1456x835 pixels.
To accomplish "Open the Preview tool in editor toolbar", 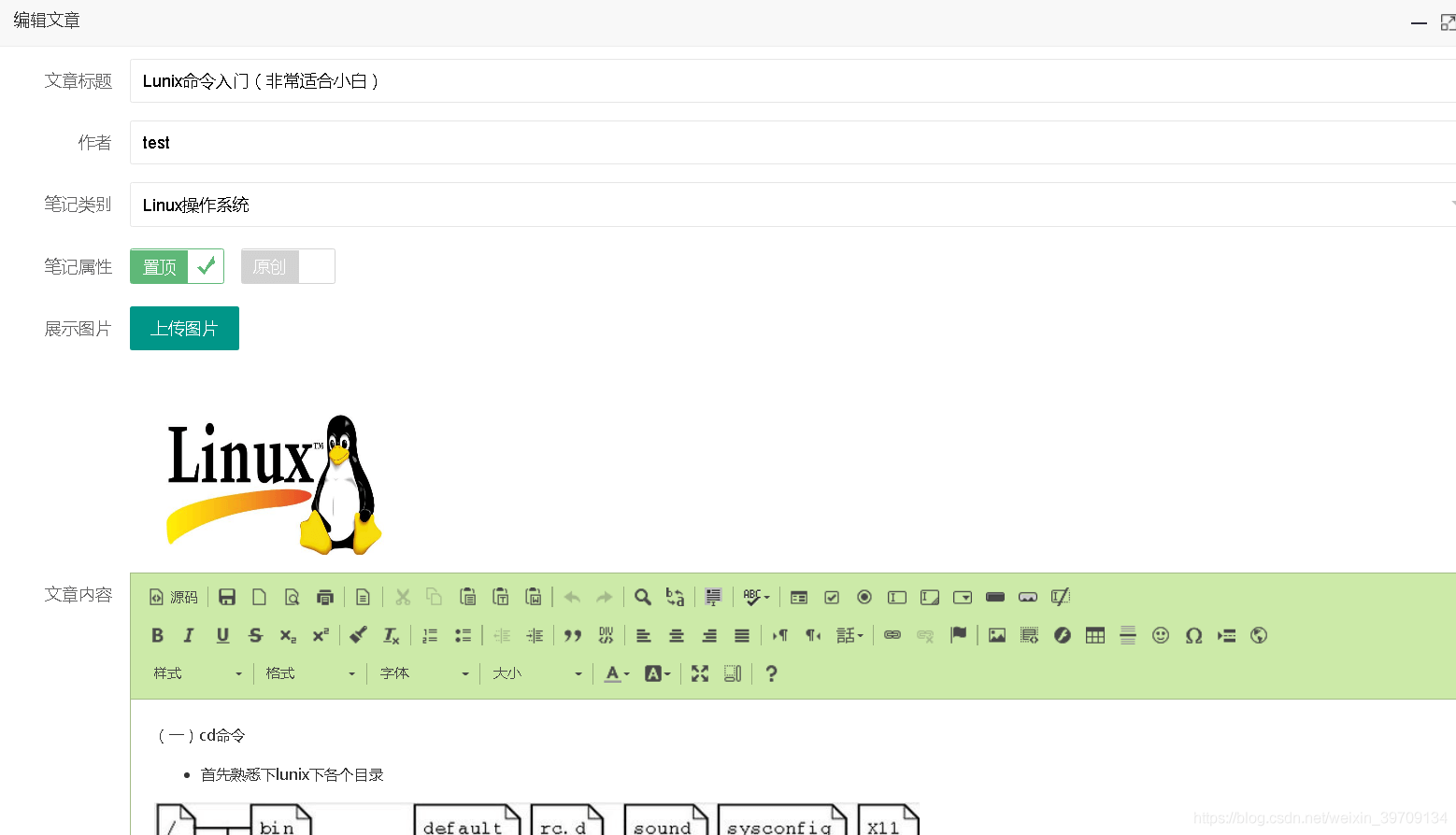I will click(x=293, y=597).
